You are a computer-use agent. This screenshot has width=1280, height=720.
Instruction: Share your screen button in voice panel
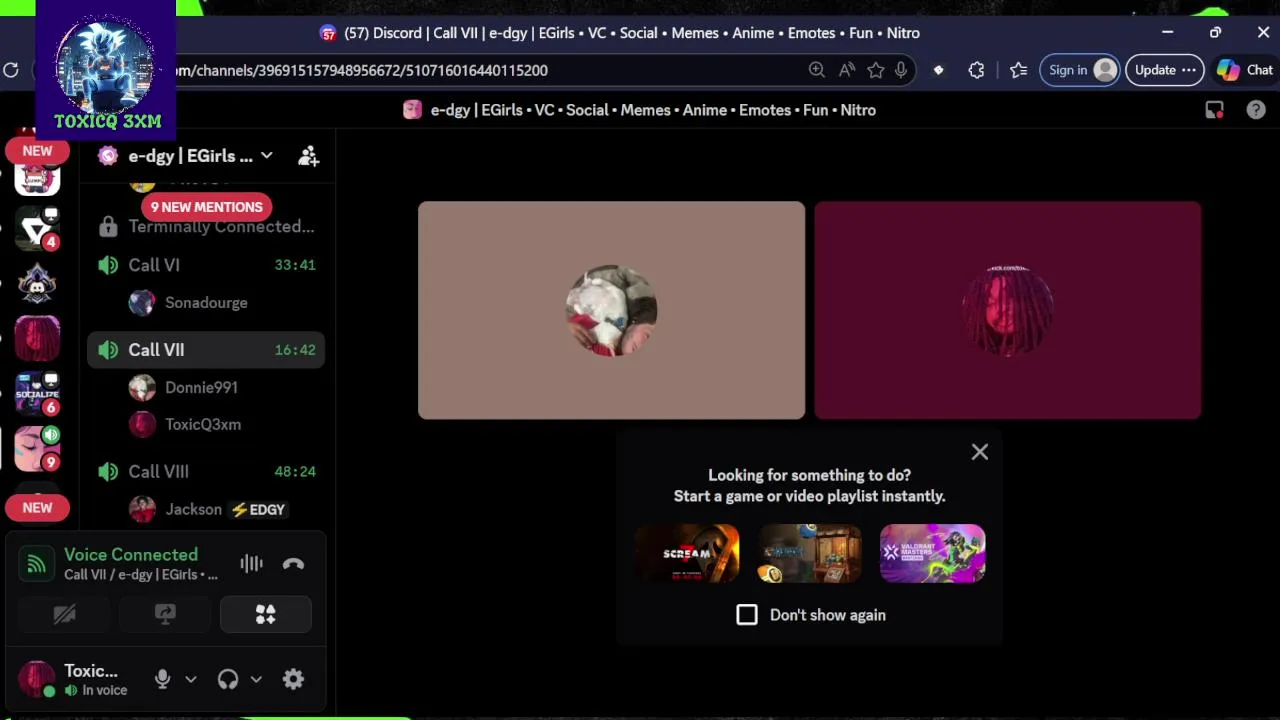pyautogui.click(x=165, y=614)
